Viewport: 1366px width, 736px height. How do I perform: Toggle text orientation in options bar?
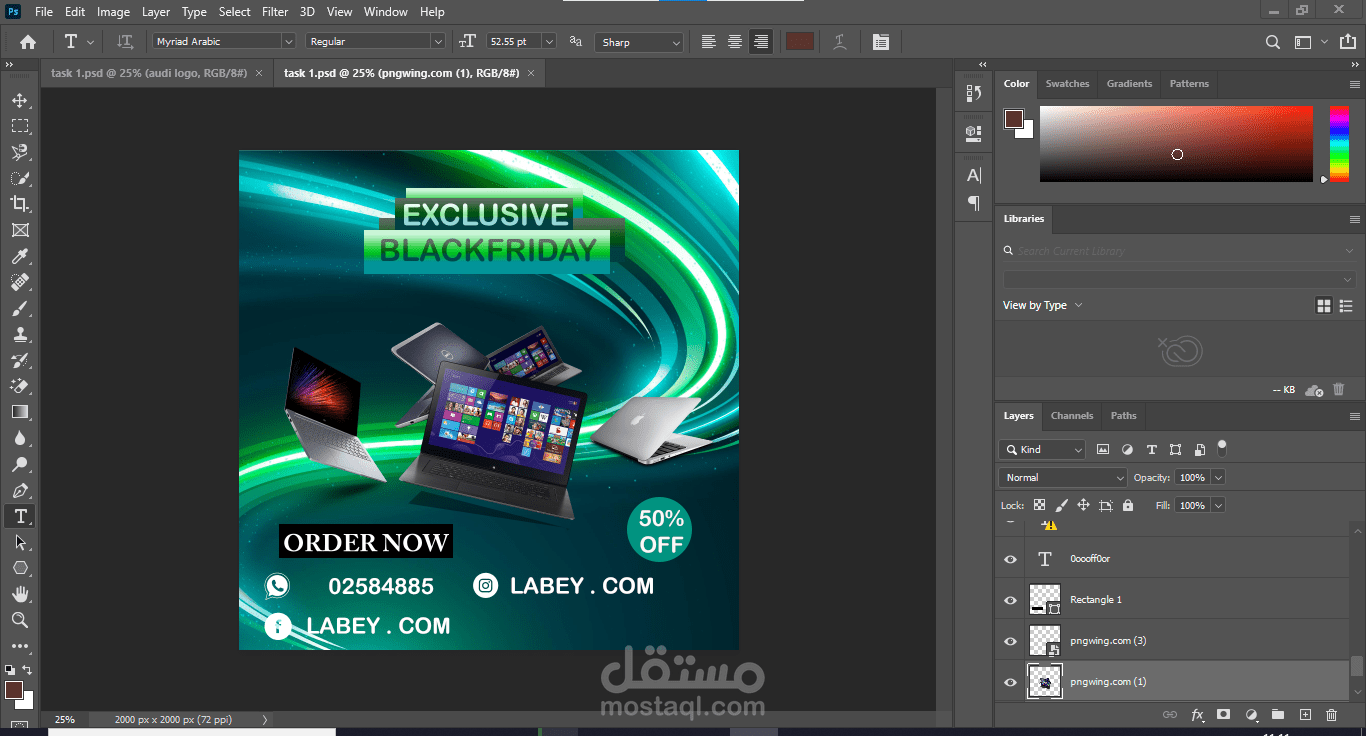pos(124,42)
